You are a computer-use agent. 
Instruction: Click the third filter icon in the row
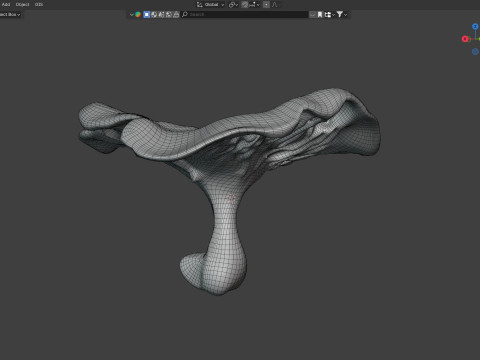[161, 14]
